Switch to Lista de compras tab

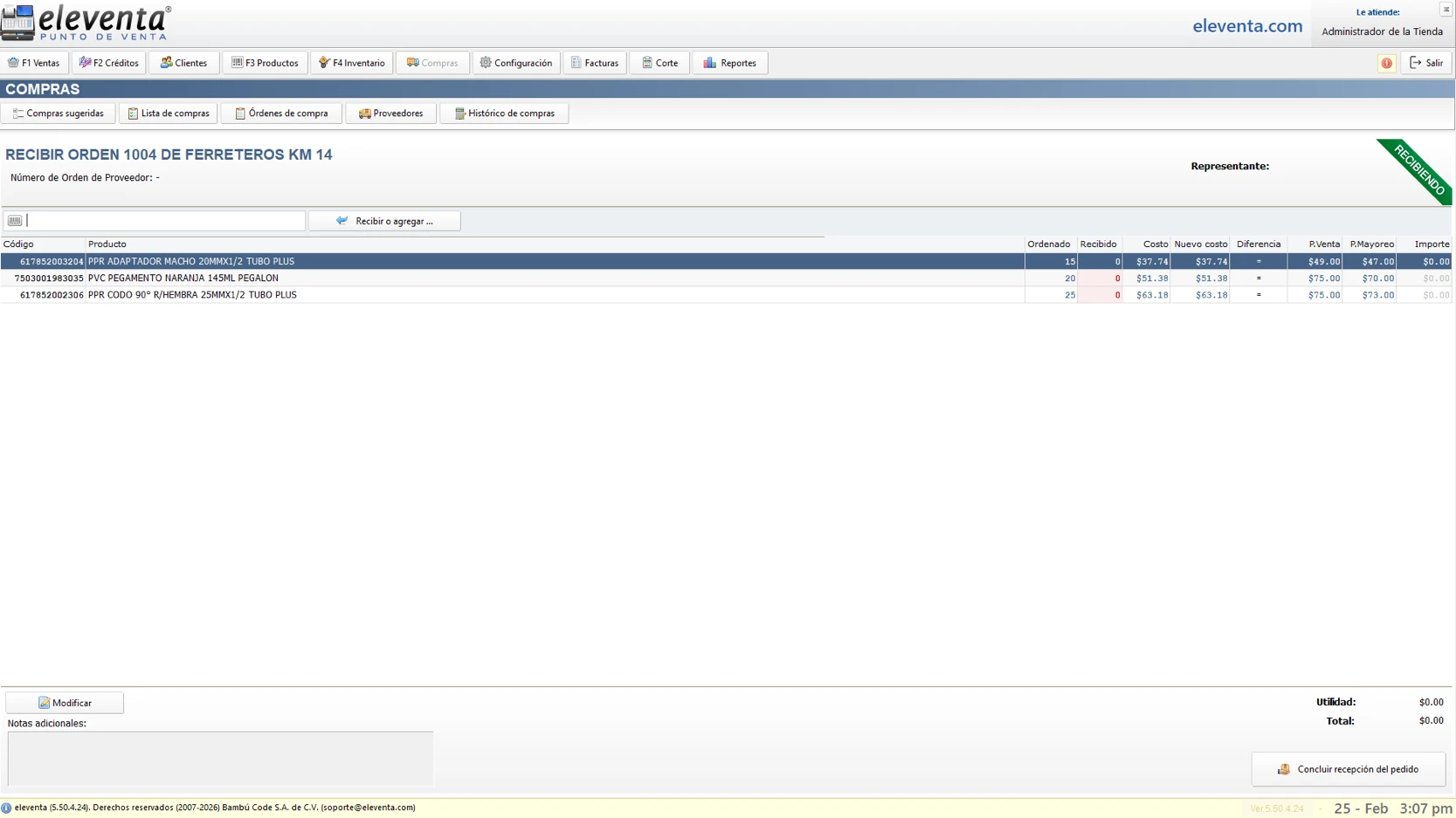[x=169, y=113]
